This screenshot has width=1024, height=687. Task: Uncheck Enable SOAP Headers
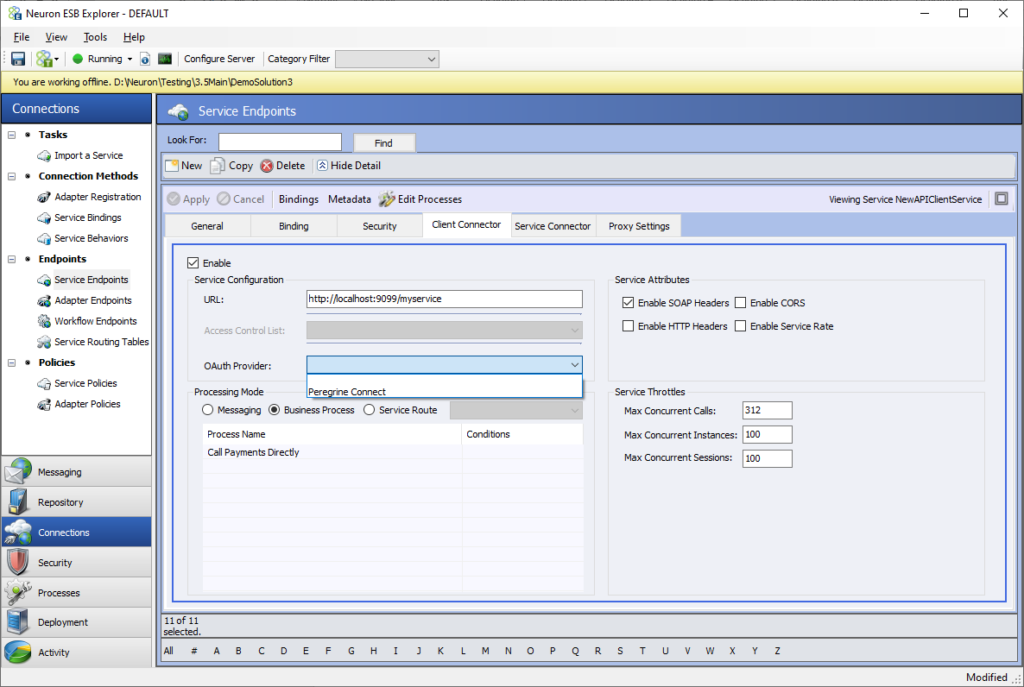[x=628, y=302]
